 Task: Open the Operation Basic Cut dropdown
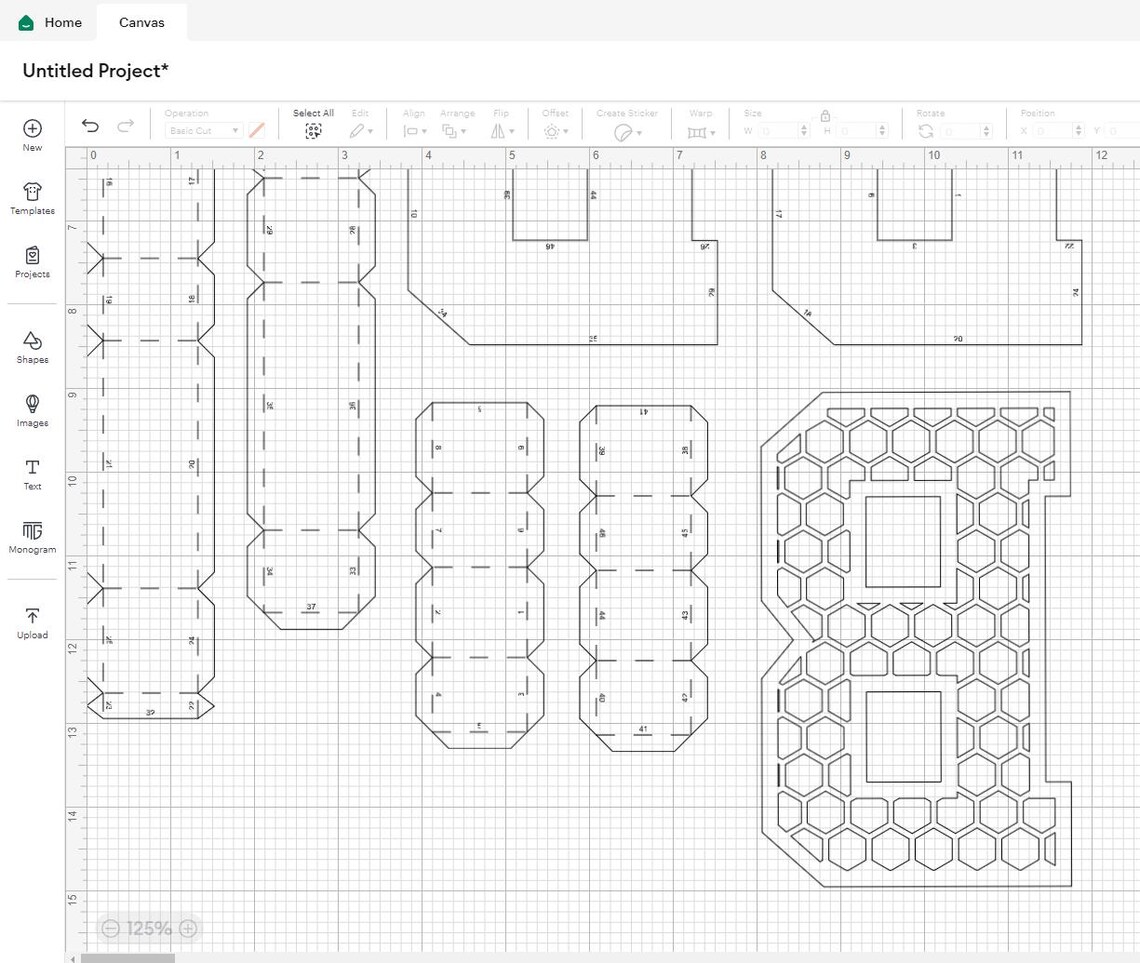coord(204,131)
